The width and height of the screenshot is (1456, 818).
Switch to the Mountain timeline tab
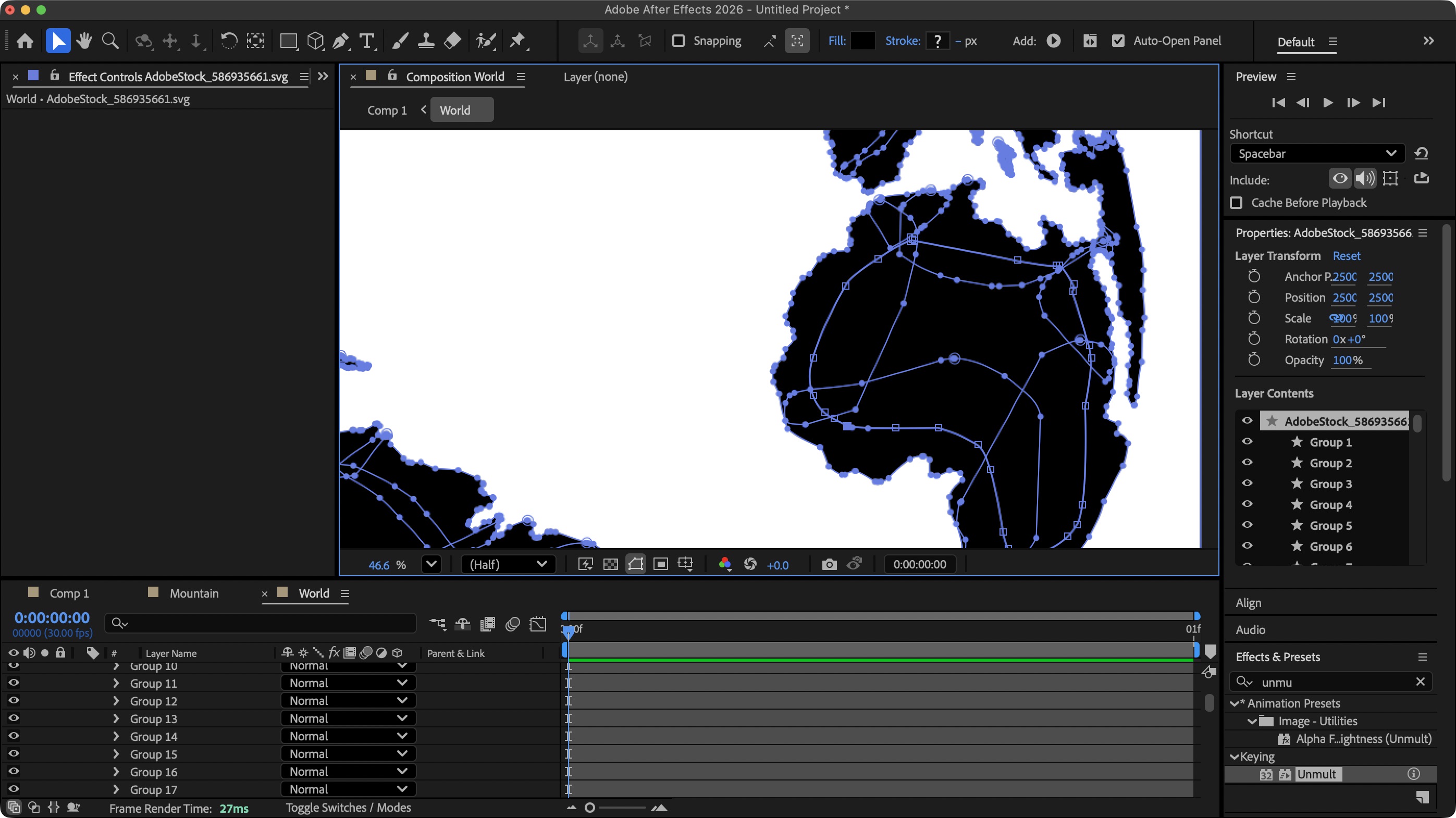point(194,593)
